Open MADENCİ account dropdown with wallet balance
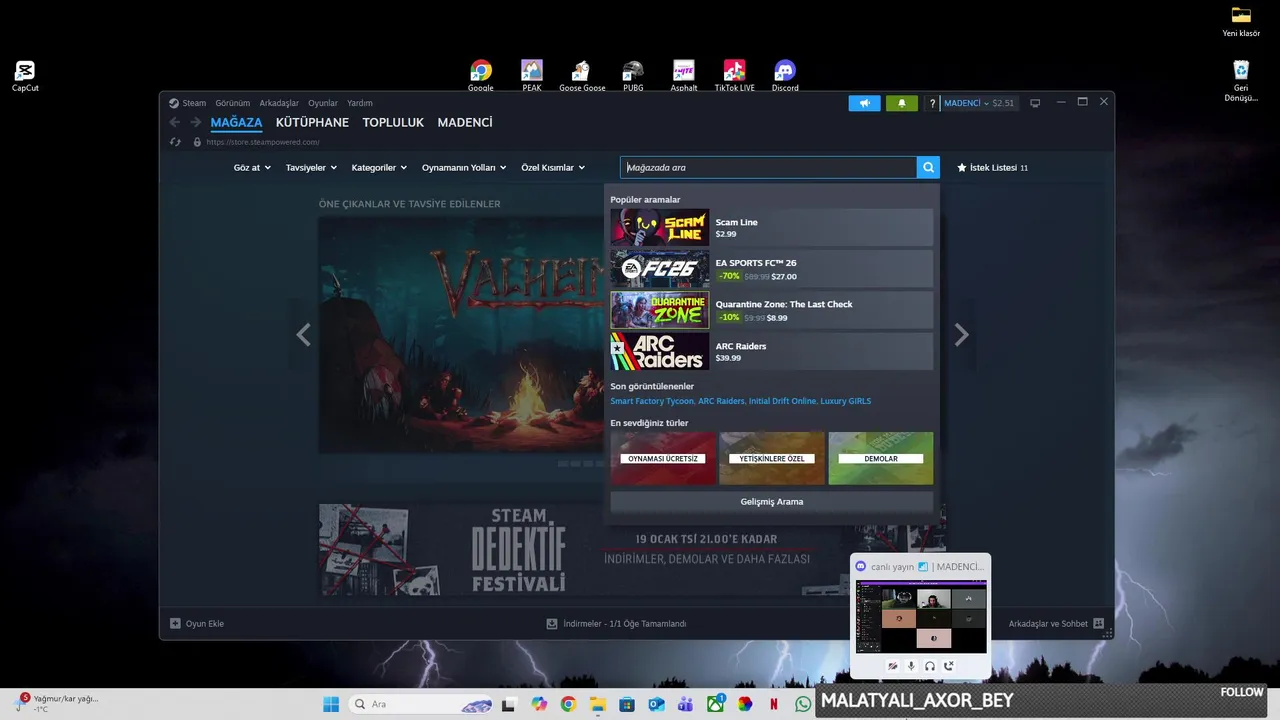Image resolution: width=1280 pixels, height=720 pixels. pyautogui.click(x=980, y=103)
